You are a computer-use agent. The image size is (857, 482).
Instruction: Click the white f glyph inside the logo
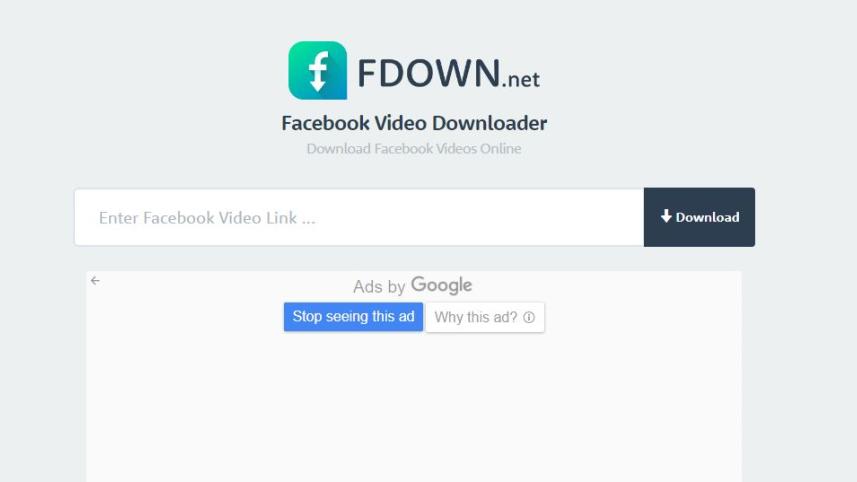(x=318, y=71)
